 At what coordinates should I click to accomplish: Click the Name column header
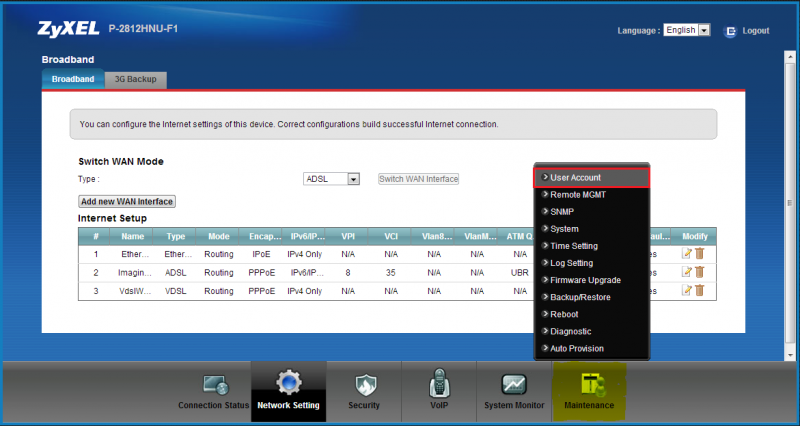click(x=133, y=236)
